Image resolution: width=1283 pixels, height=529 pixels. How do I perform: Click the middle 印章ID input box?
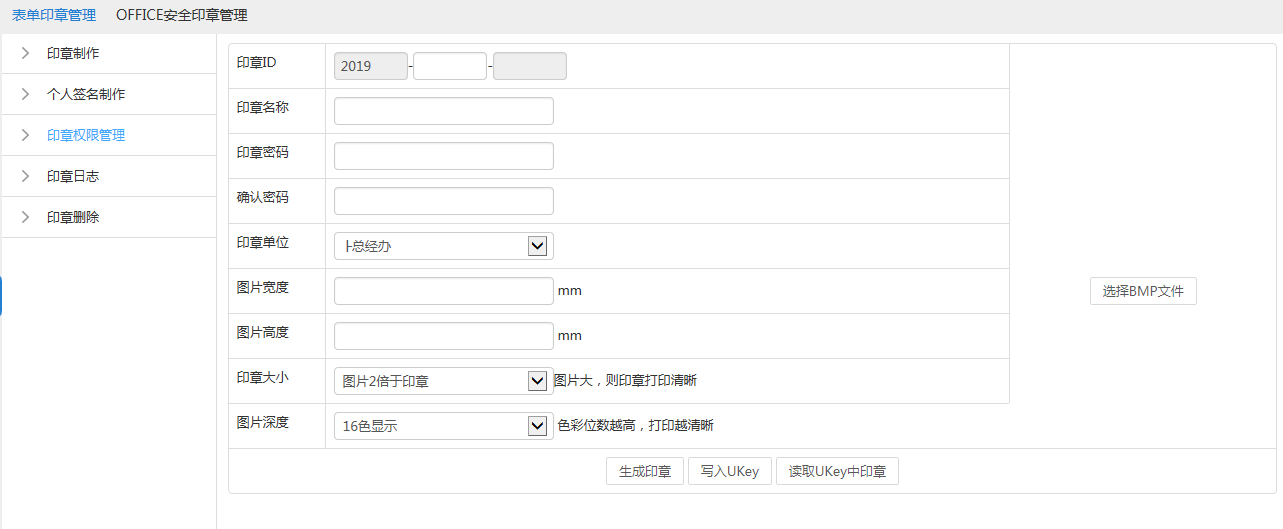pyautogui.click(x=449, y=66)
